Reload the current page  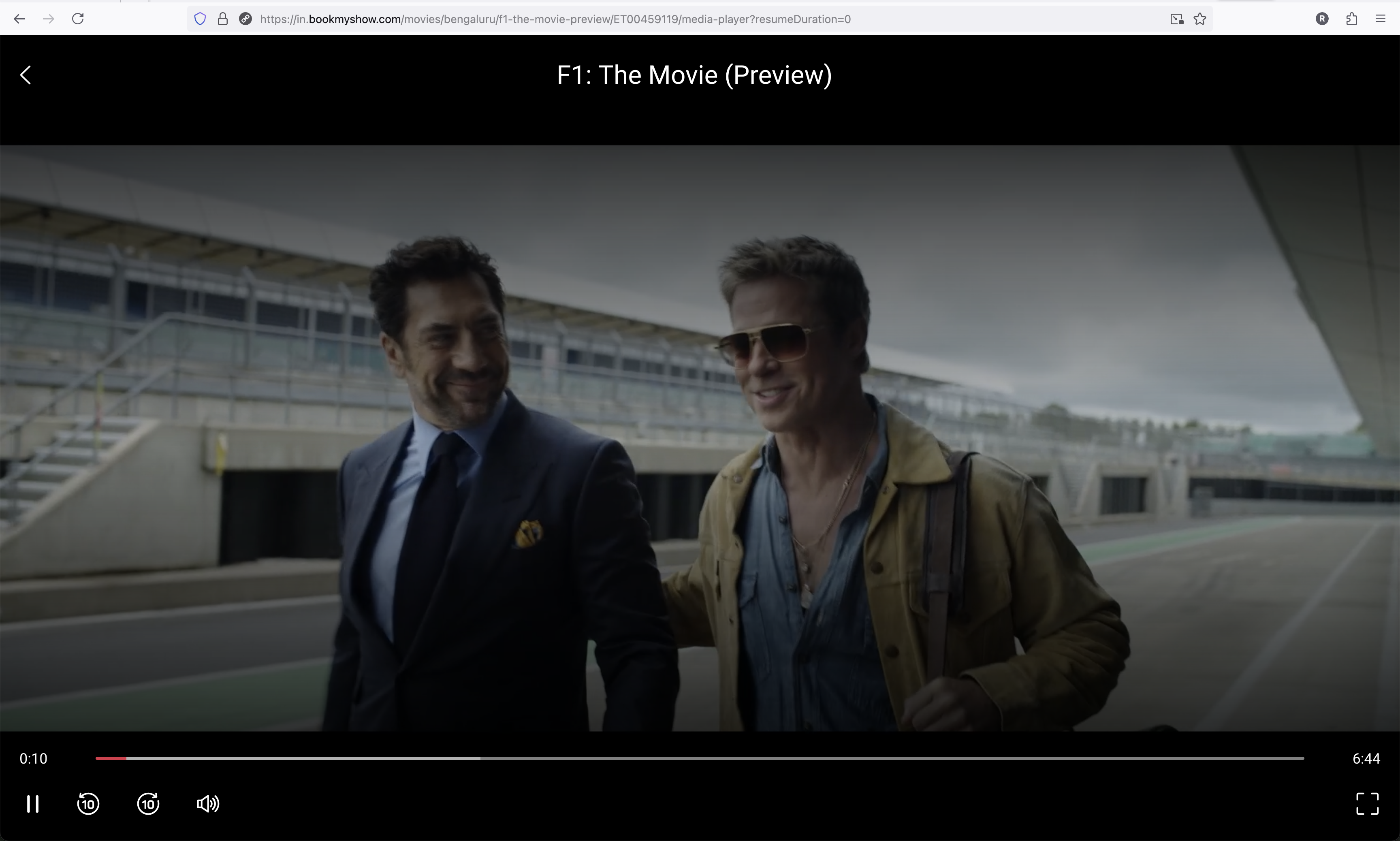78,19
